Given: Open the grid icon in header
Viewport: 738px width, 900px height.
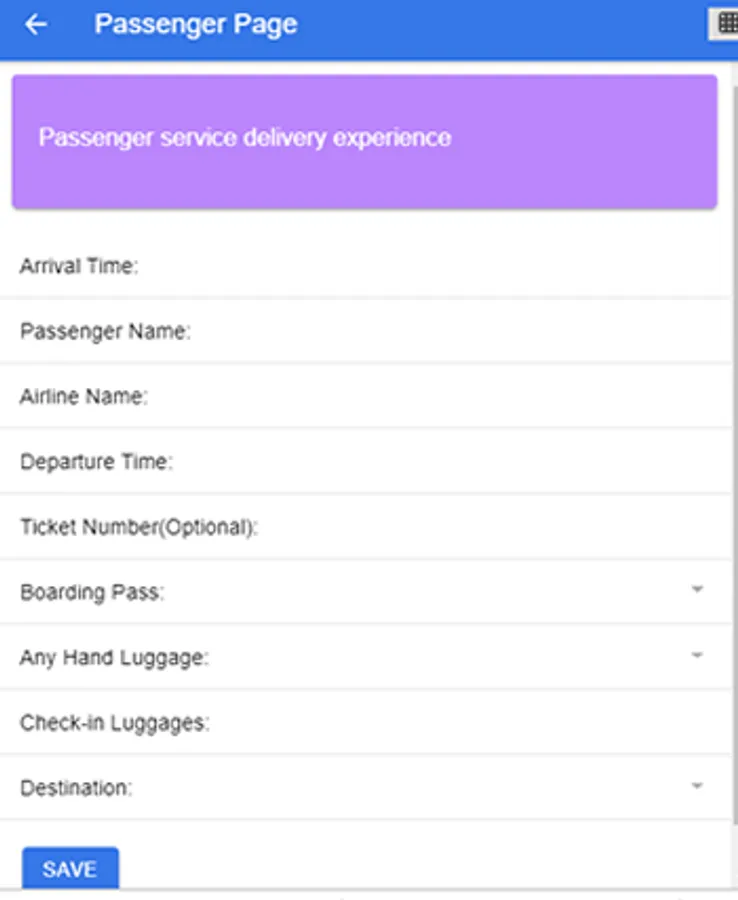Looking at the screenshot, I should coord(727,24).
